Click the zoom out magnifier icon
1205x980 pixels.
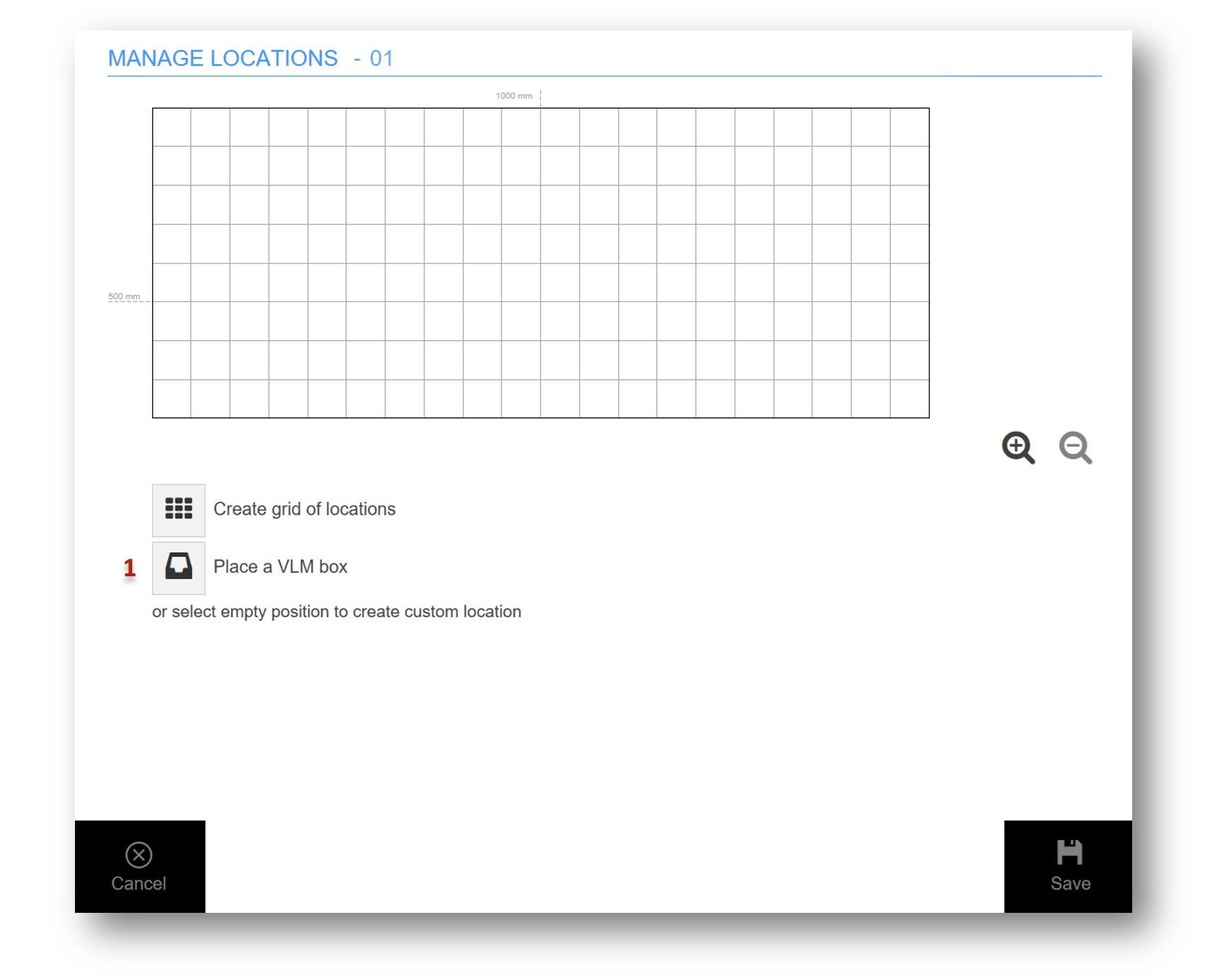(1075, 448)
